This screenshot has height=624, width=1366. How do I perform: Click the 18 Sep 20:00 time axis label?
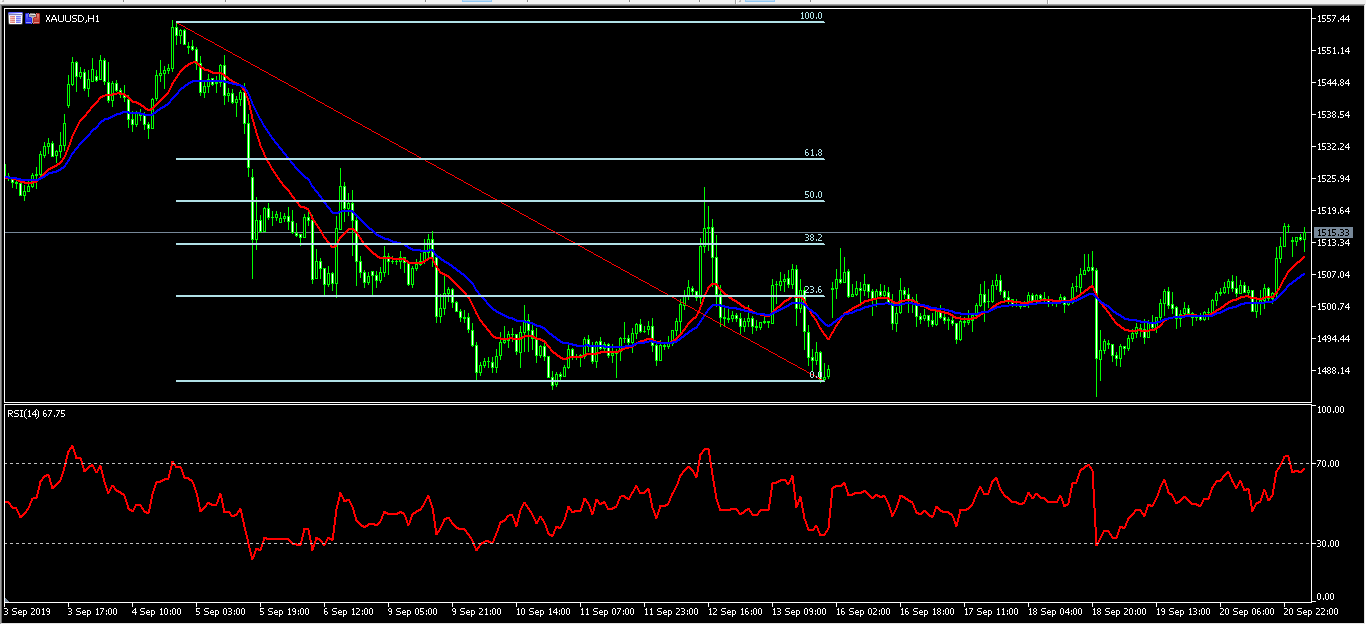(x=1119, y=610)
